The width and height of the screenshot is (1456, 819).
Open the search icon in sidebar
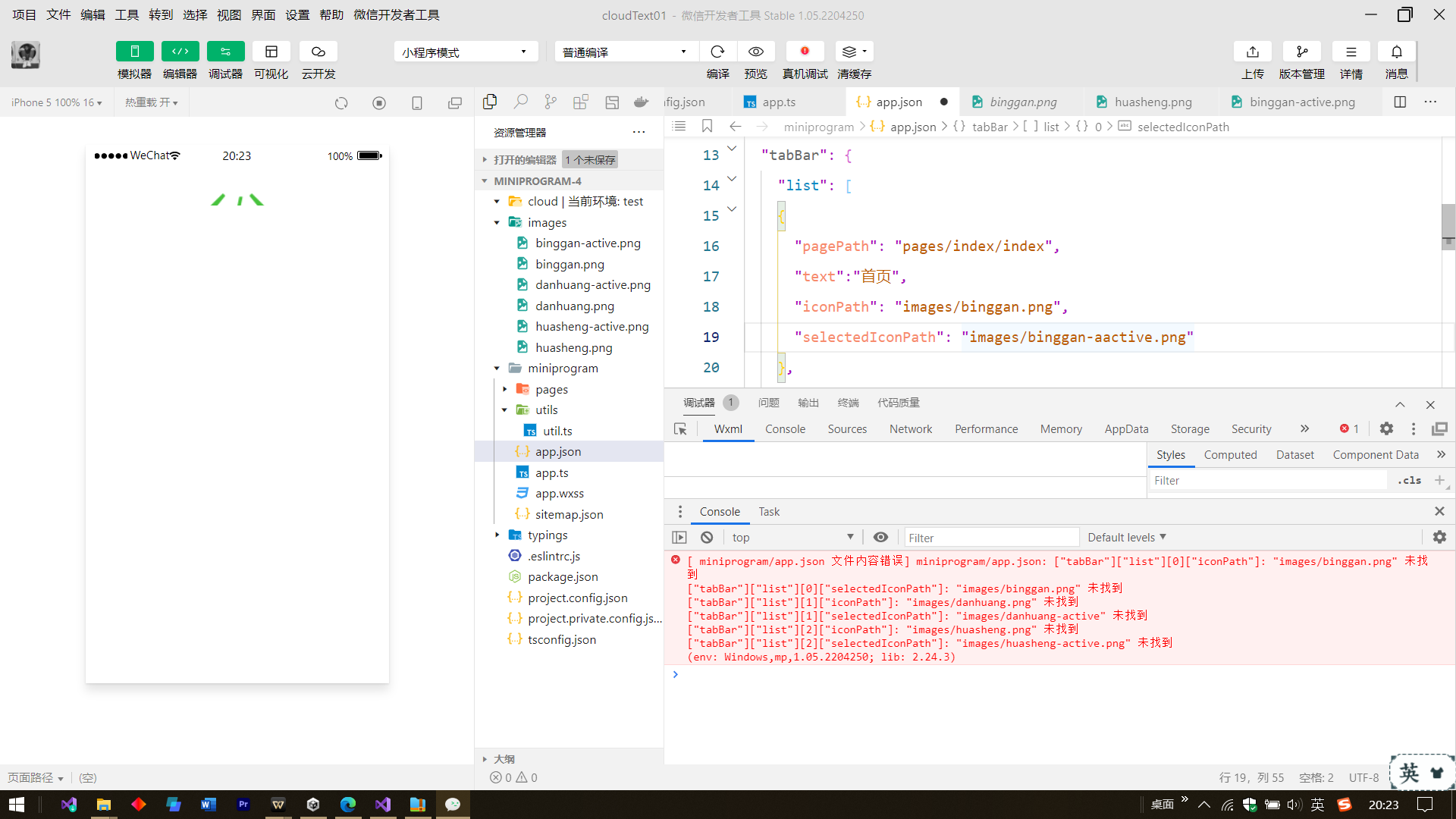click(x=520, y=102)
